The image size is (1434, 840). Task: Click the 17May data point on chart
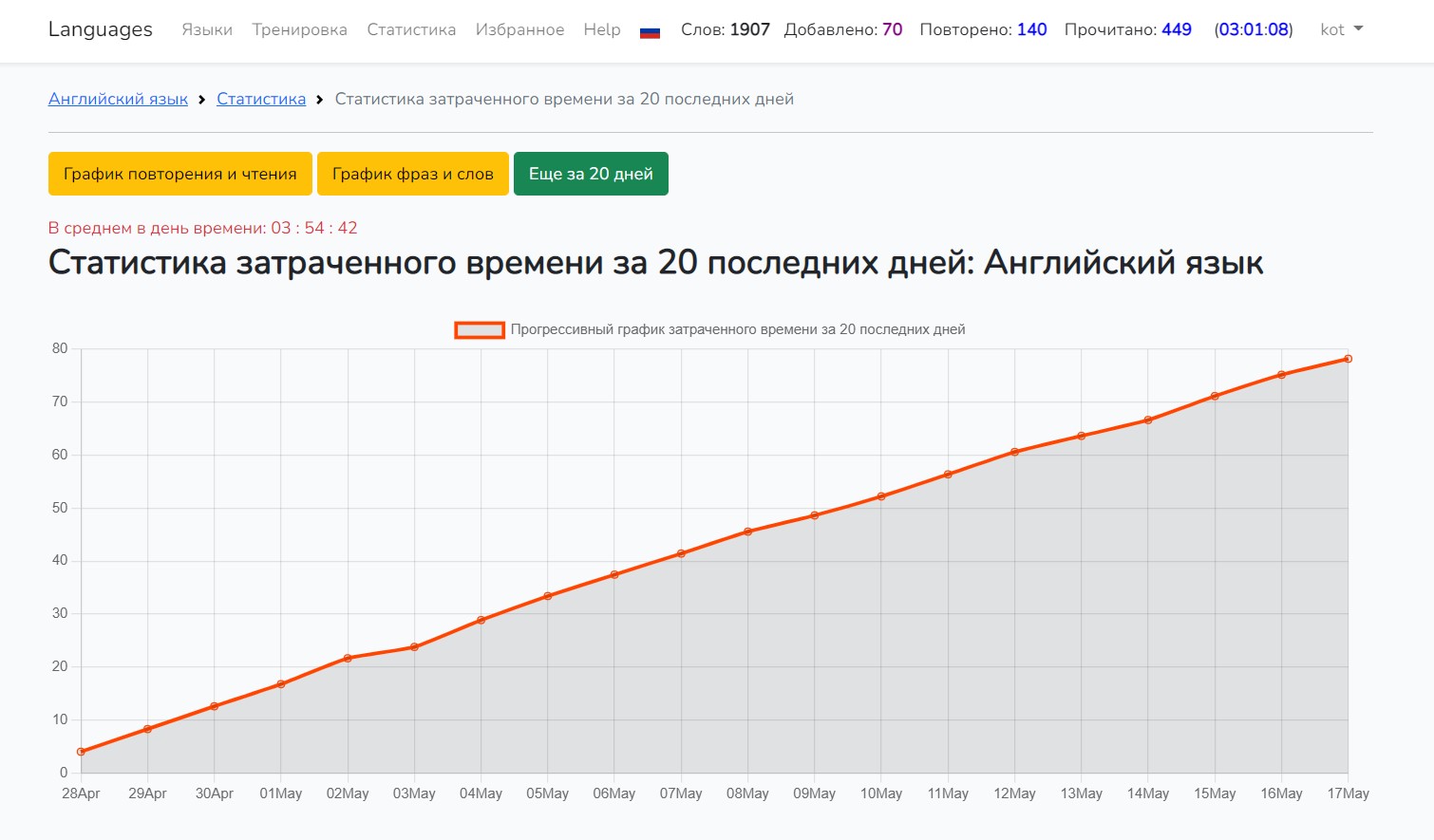1348,359
